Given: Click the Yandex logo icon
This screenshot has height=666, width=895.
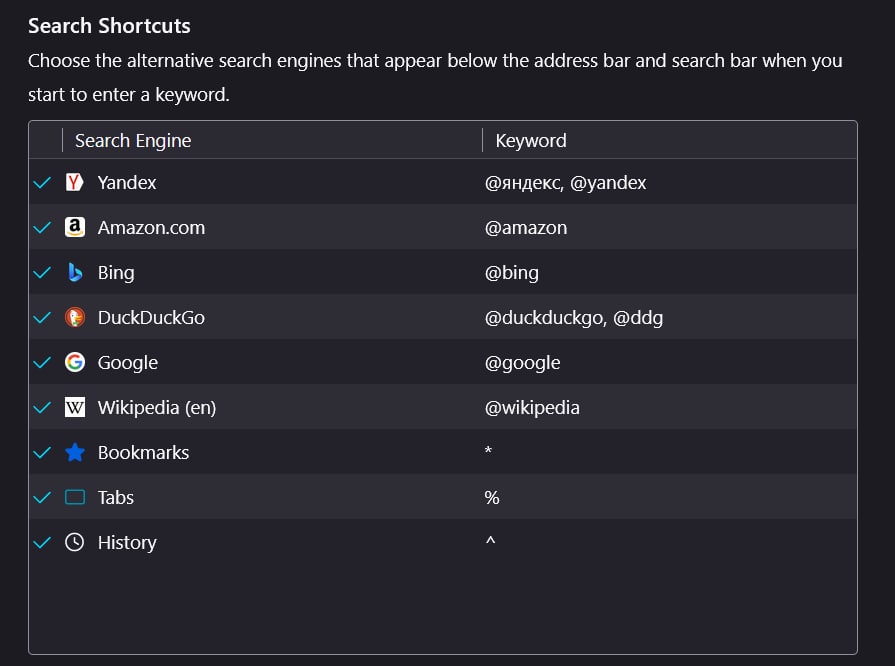Looking at the screenshot, I should pyautogui.click(x=74, y=183).
